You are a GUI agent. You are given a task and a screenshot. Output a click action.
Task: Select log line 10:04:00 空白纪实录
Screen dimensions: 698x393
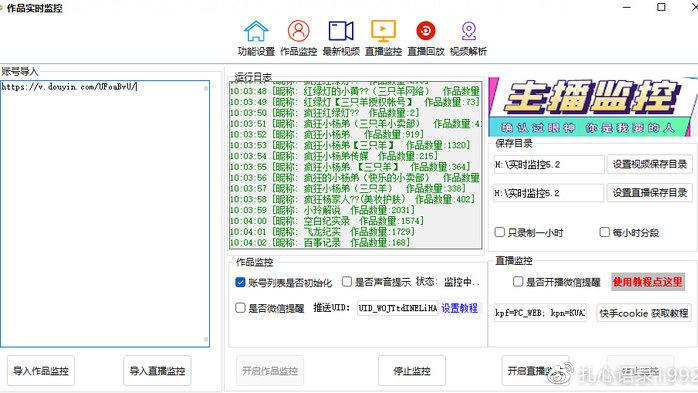(x=327, y=221)
